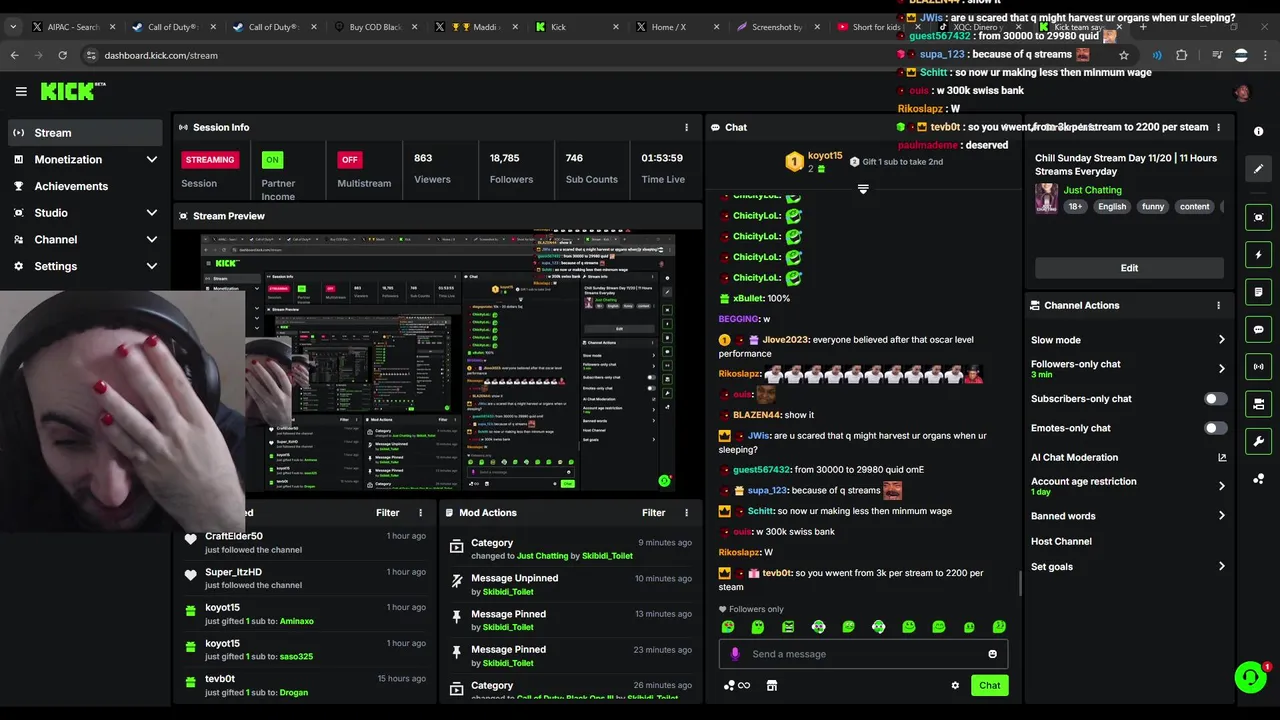
Task: Open Channel Actions three-dot menu
Action: click(1218, 305)
